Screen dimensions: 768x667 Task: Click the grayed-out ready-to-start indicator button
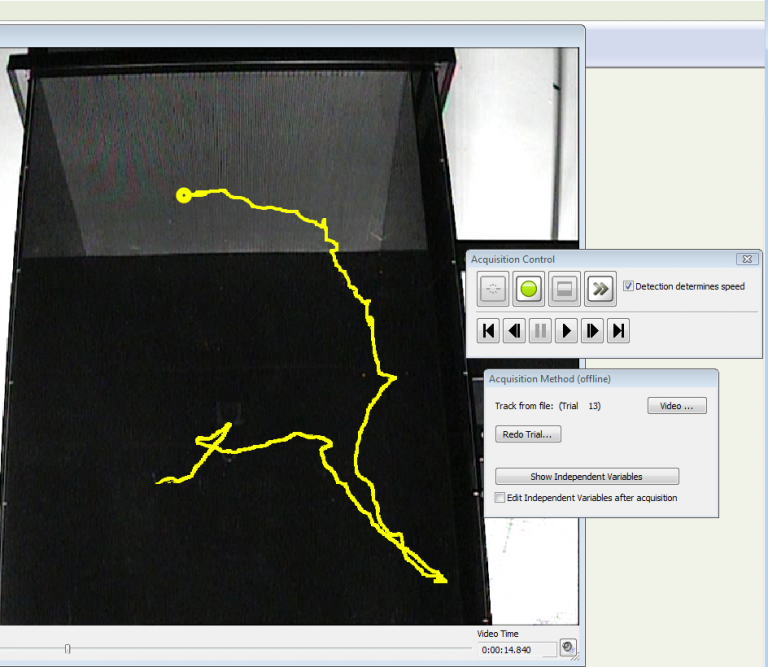pos(492,289)
